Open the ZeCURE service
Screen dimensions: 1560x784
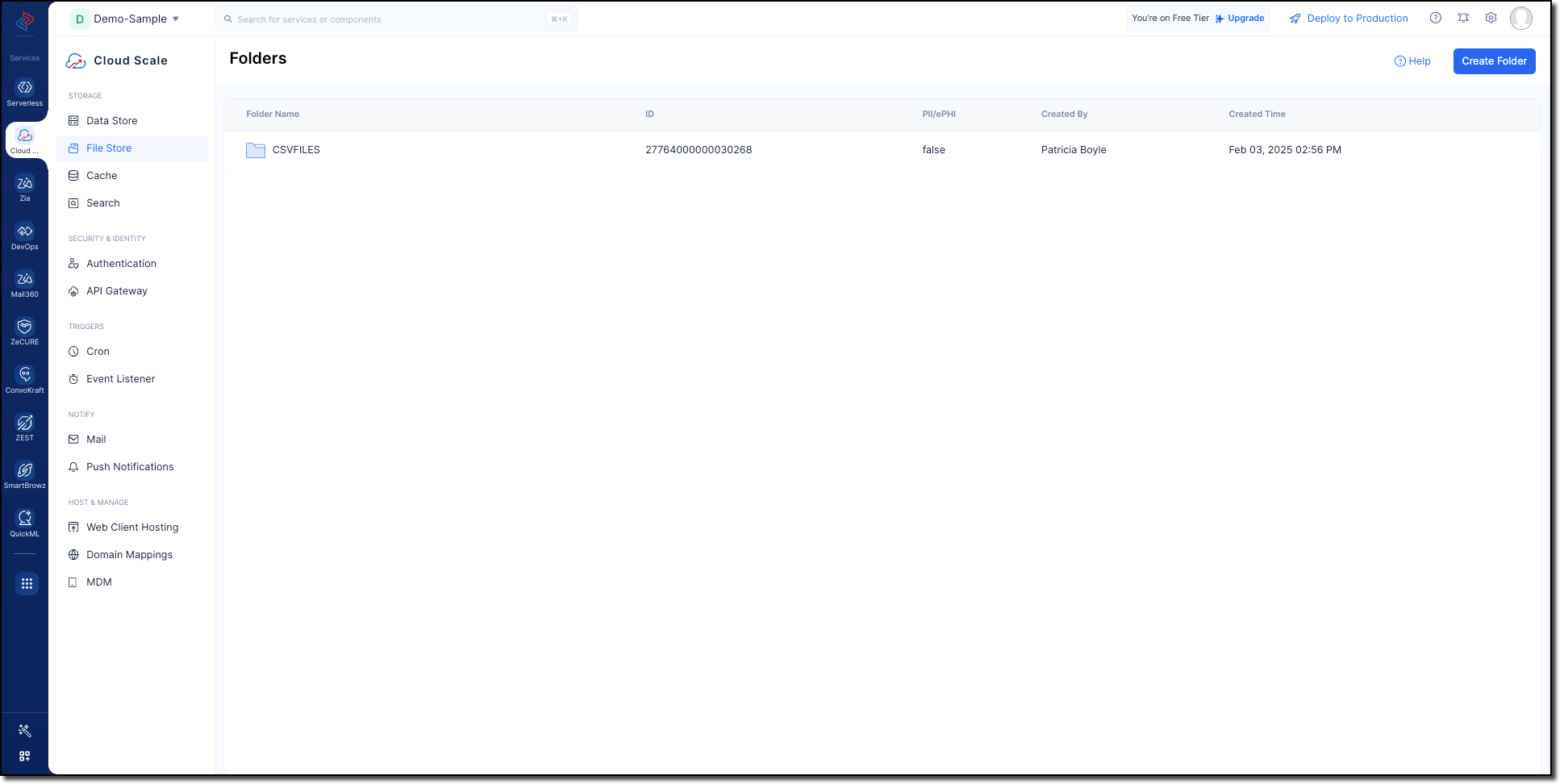tap(25, 332)
